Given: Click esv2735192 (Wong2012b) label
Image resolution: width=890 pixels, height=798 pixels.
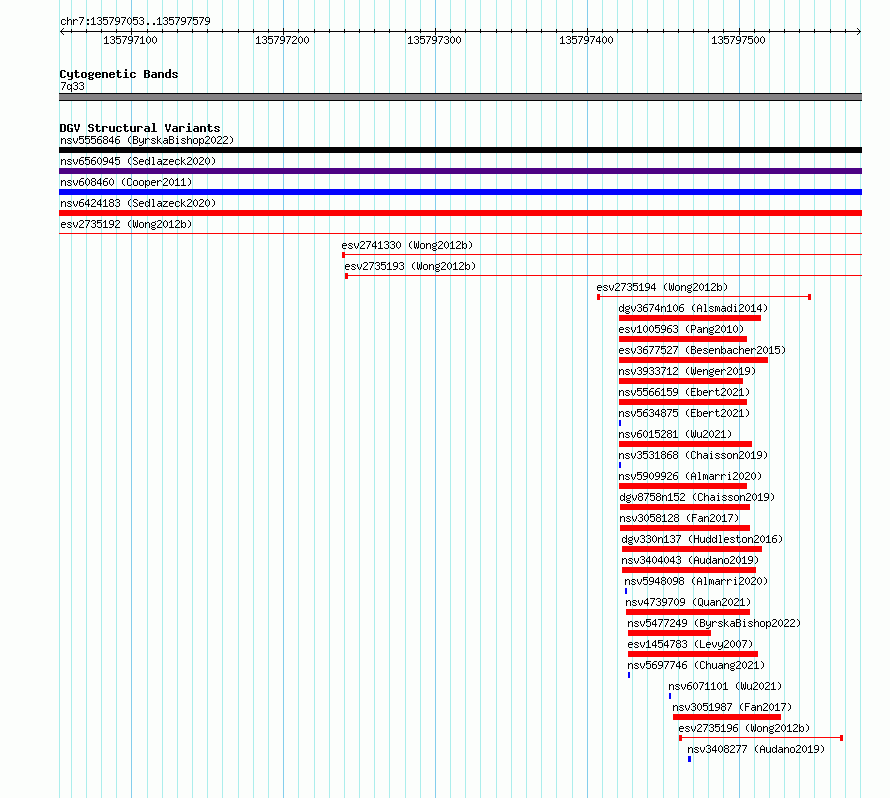Looking at the screenshot, I should [x=126, y=224].
